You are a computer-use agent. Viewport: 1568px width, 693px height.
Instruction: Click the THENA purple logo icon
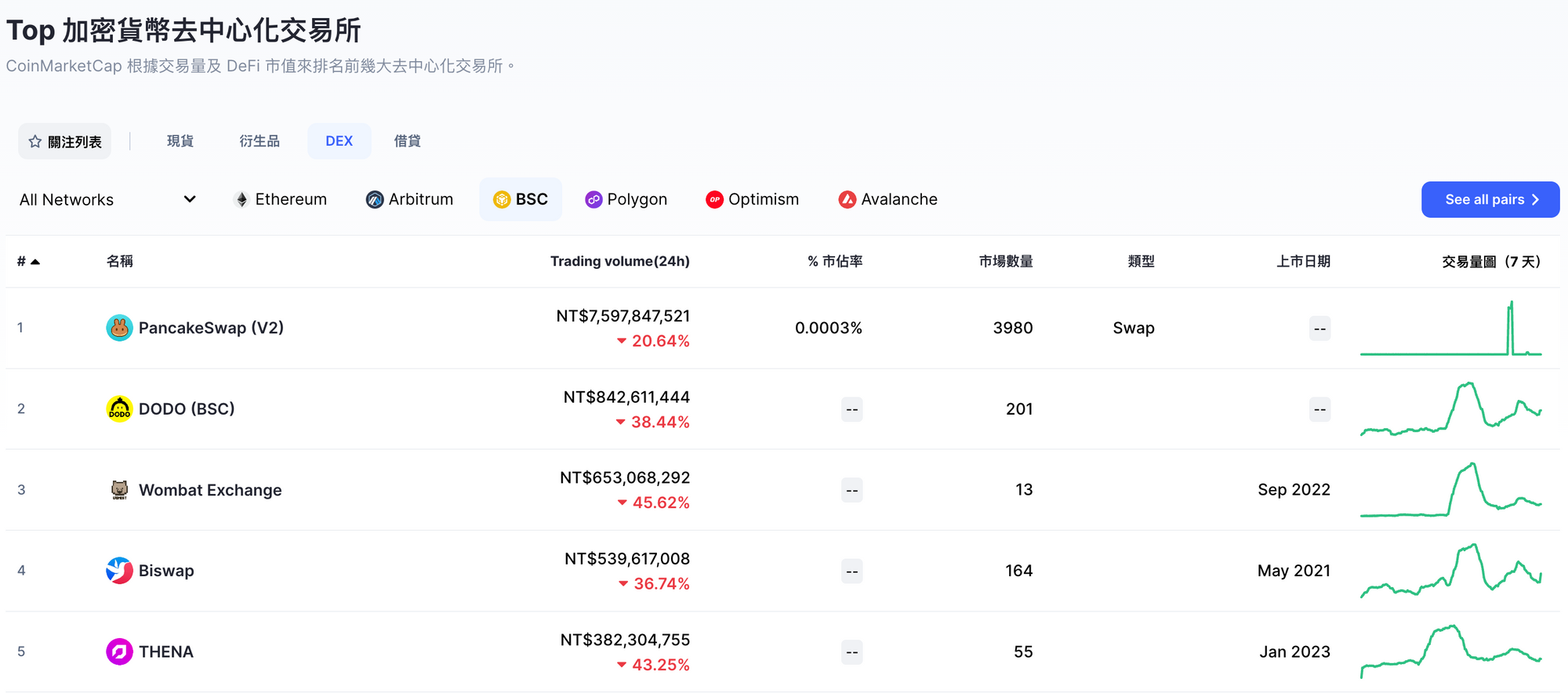119,651
